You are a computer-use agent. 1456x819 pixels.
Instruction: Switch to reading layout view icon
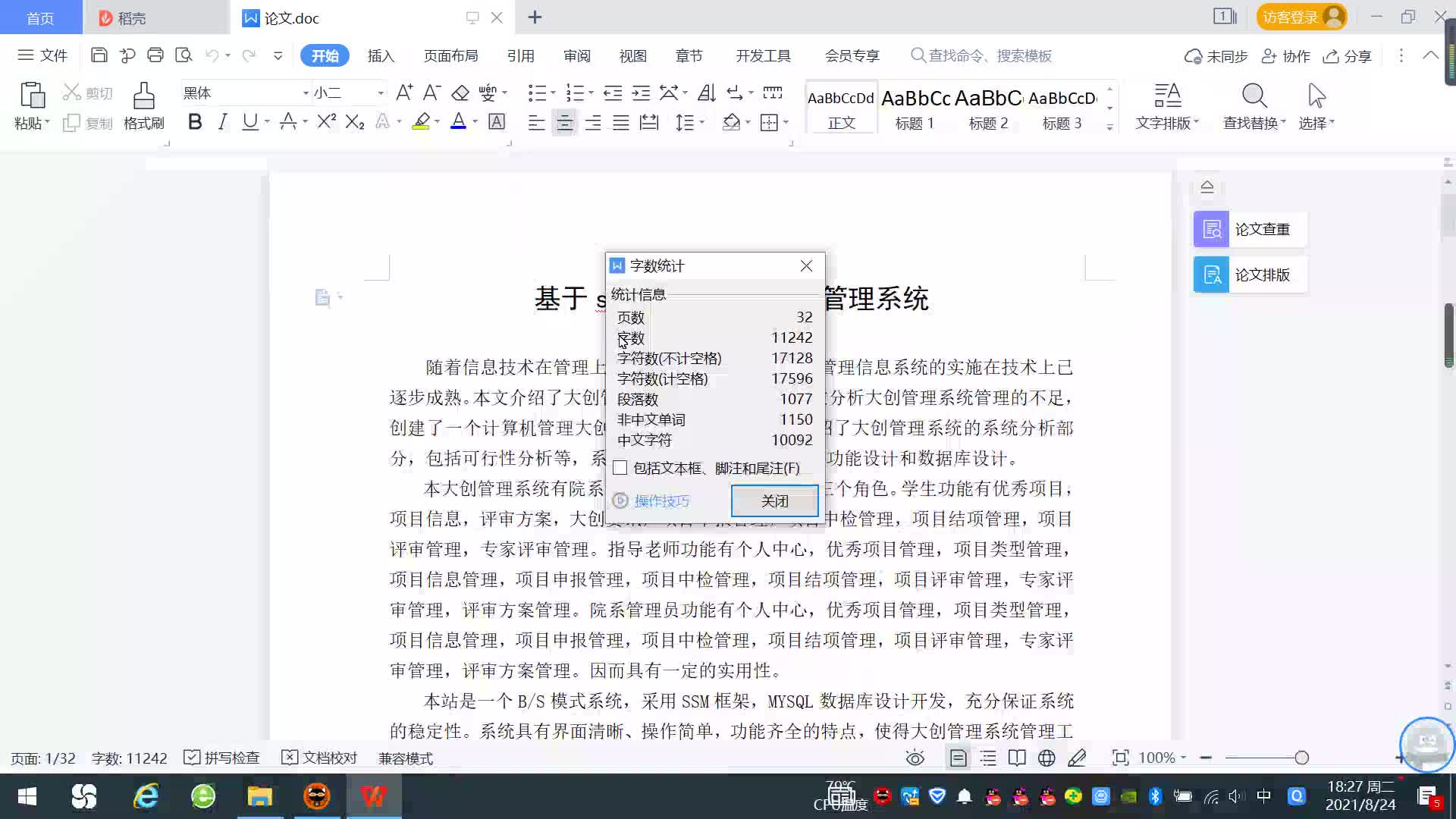(x=1017, y=758)
